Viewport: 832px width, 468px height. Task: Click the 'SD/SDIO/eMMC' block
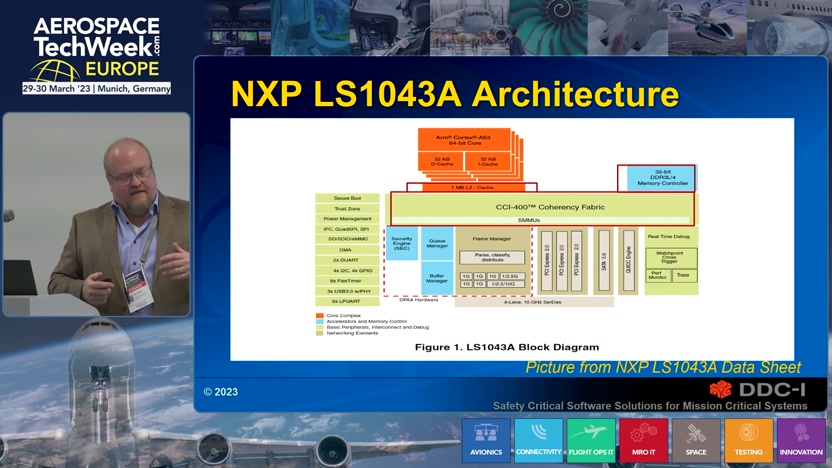348,239
